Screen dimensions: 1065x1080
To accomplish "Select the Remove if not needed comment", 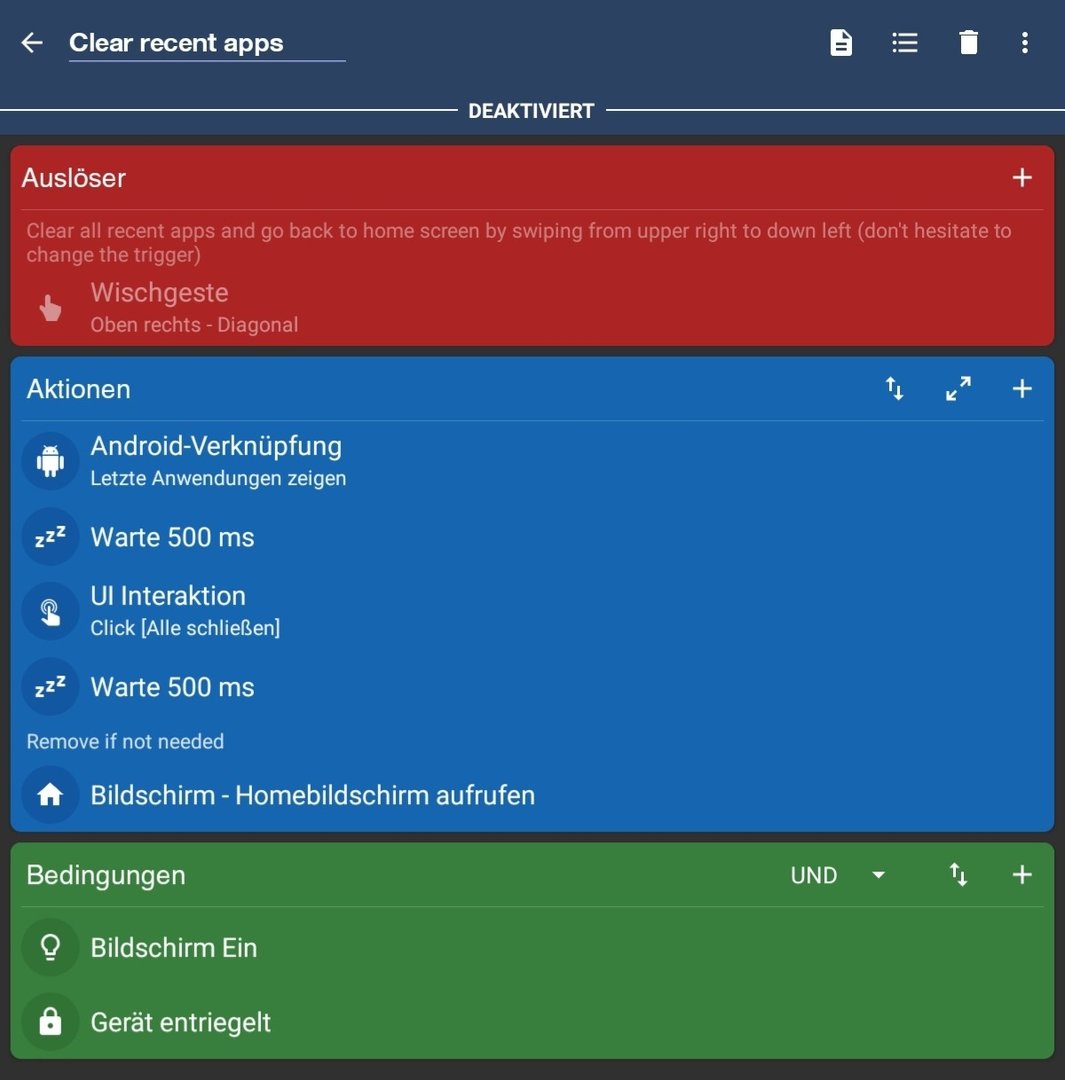I will coord(125,741).
